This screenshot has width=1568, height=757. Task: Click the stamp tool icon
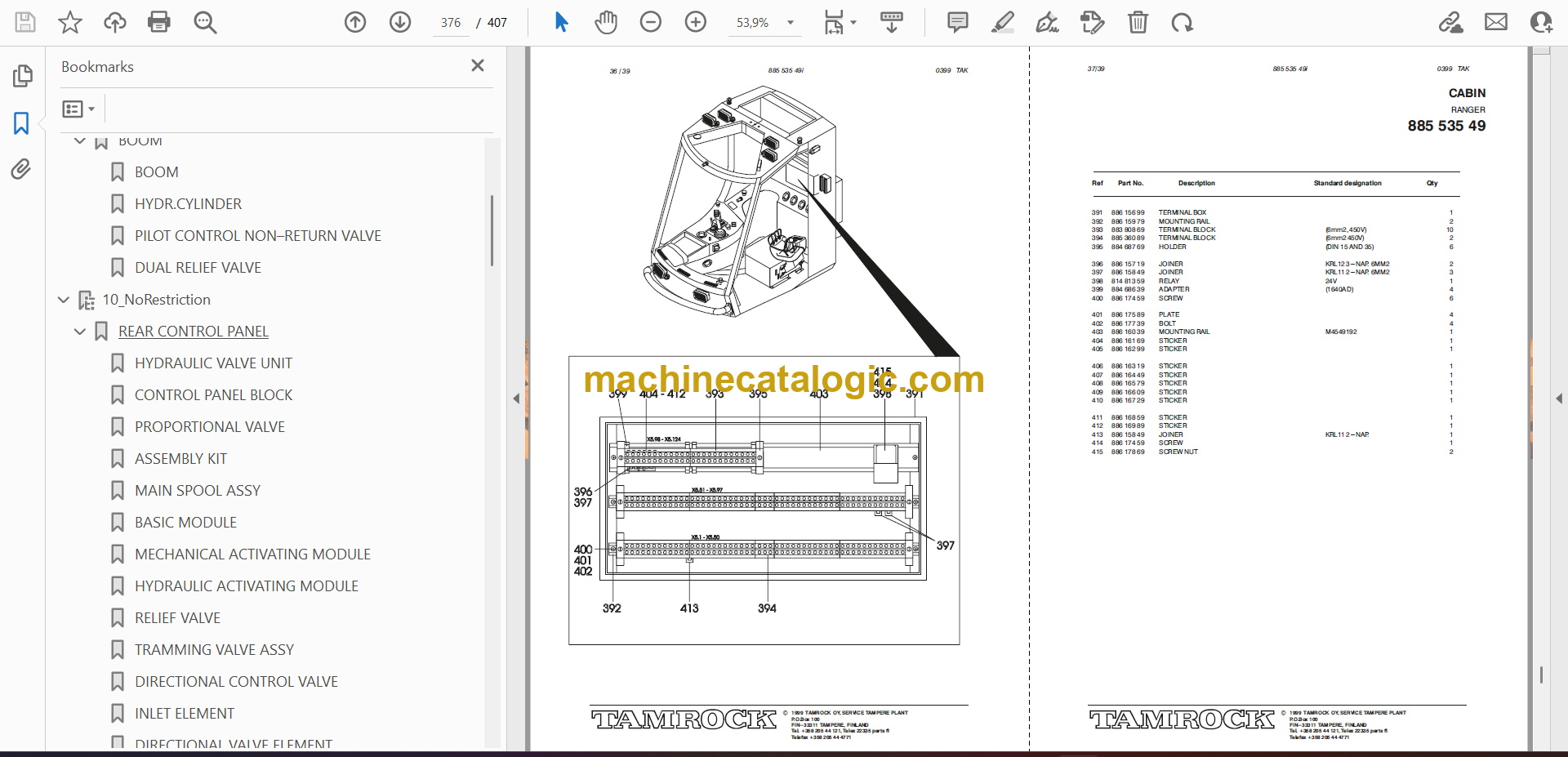point(1093,22)
